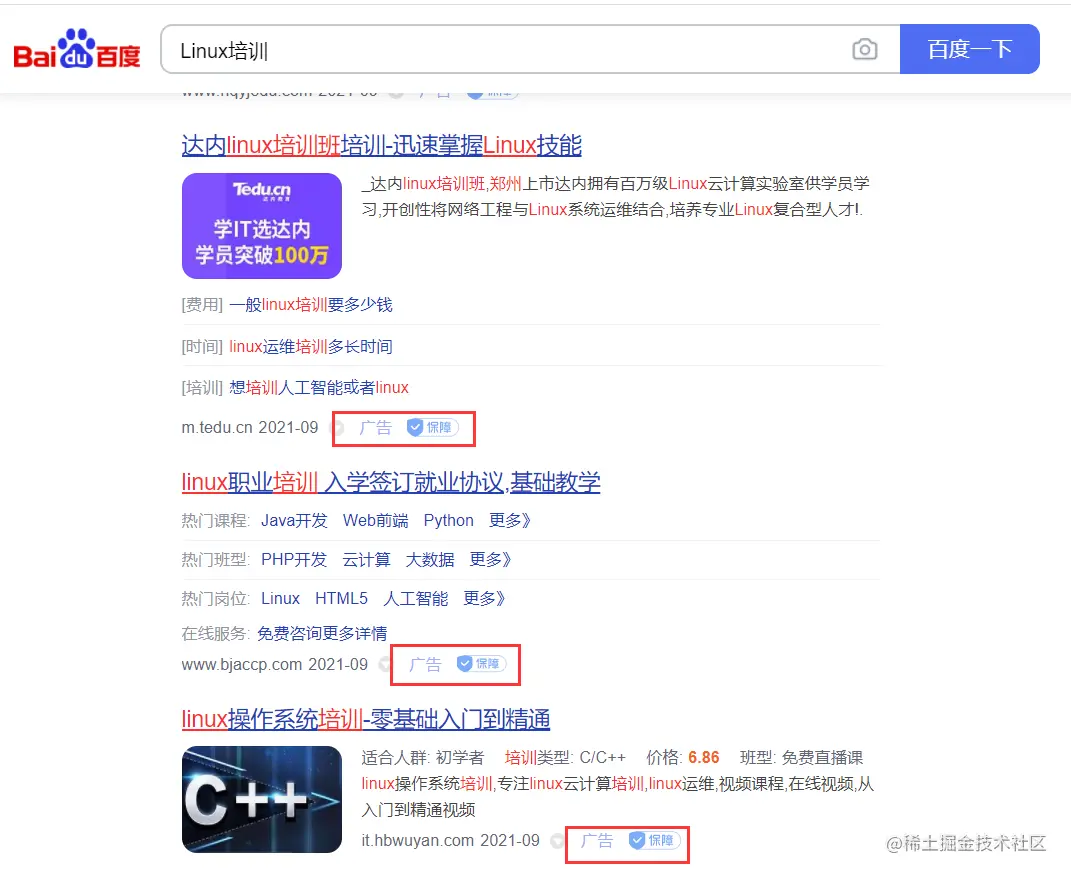Viewport: 1071px width, 878px height.
Task: Open the linux职业培训 result title
Action: click(391, 482)
